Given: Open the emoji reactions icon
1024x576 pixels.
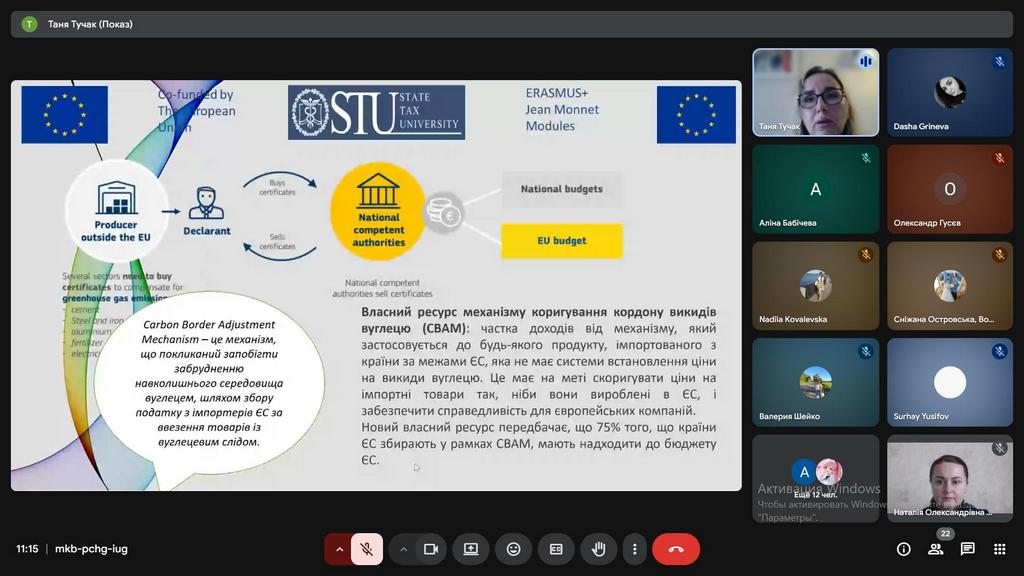Looking at the screenshot, I should [x=513, y=549].
